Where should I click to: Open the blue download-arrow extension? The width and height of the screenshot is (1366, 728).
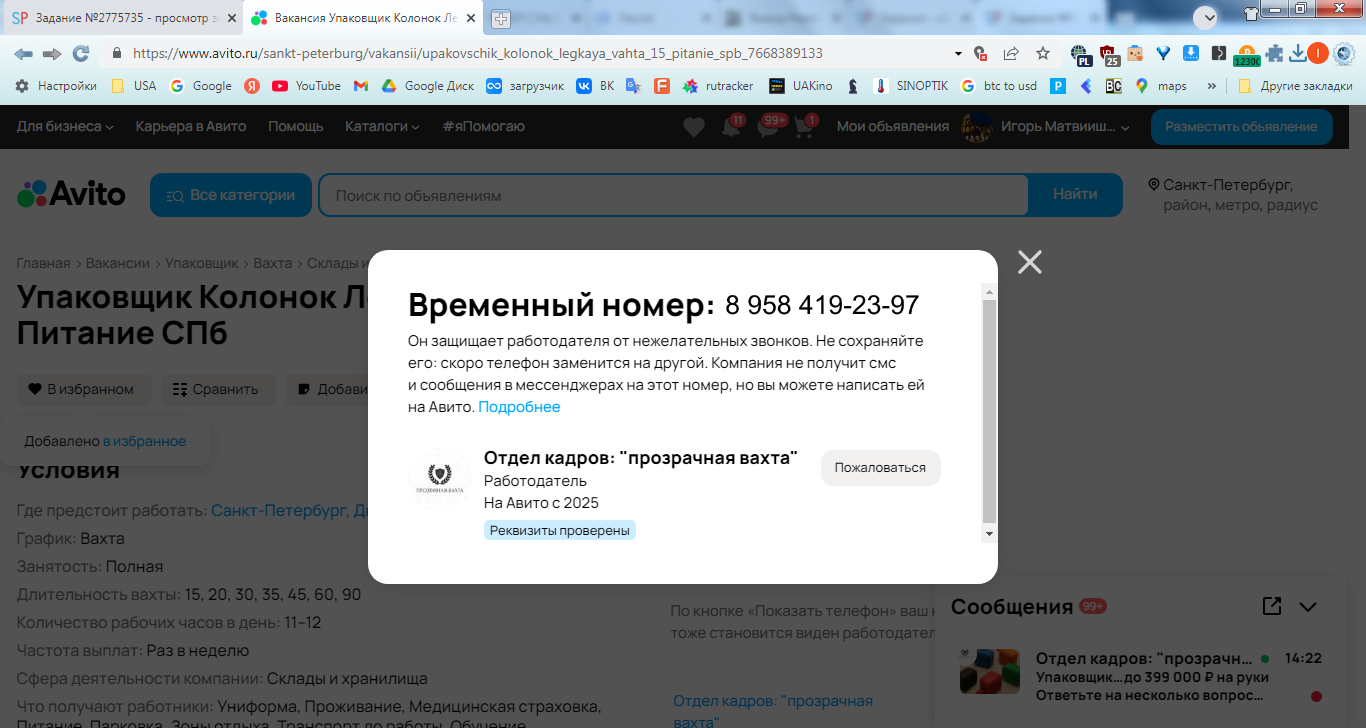coord(1191,53)
